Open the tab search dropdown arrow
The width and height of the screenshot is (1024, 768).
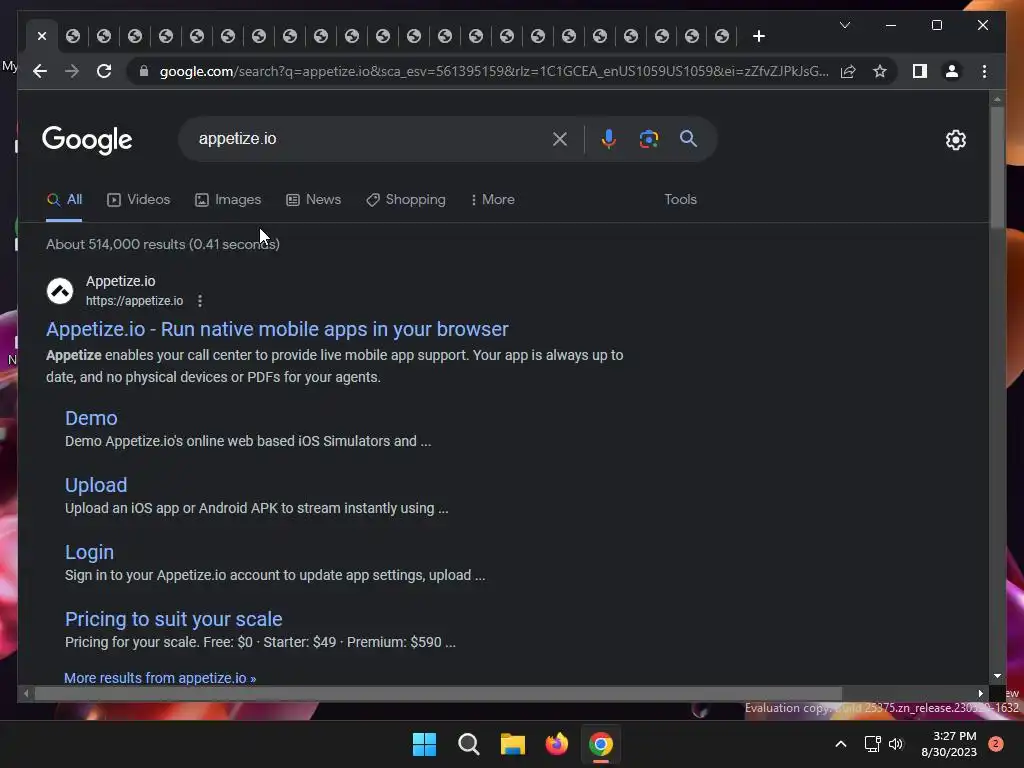pyautogui.click(x=844, y=25)
